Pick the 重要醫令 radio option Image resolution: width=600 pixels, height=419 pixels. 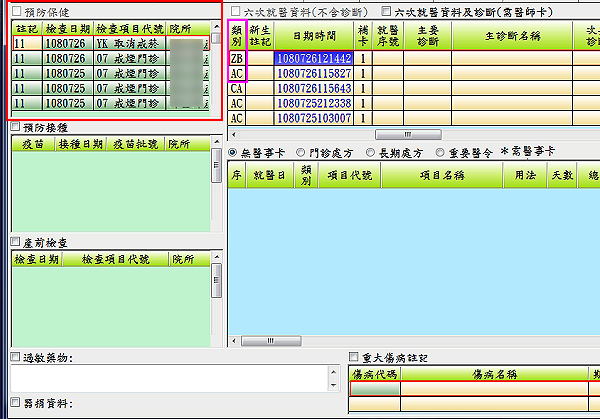(440, 152)
